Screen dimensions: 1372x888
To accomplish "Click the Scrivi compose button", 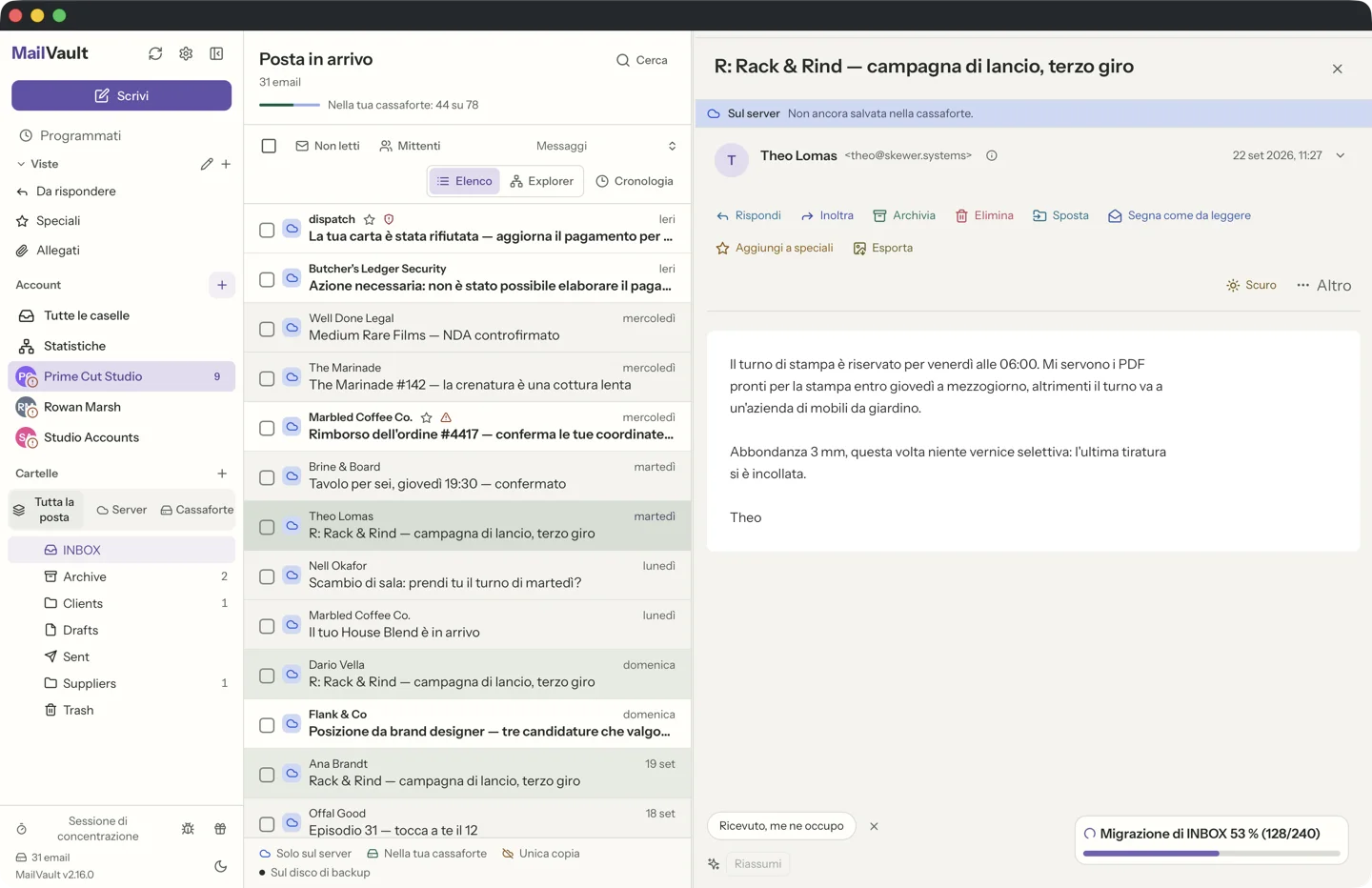I will coord(121,95).
